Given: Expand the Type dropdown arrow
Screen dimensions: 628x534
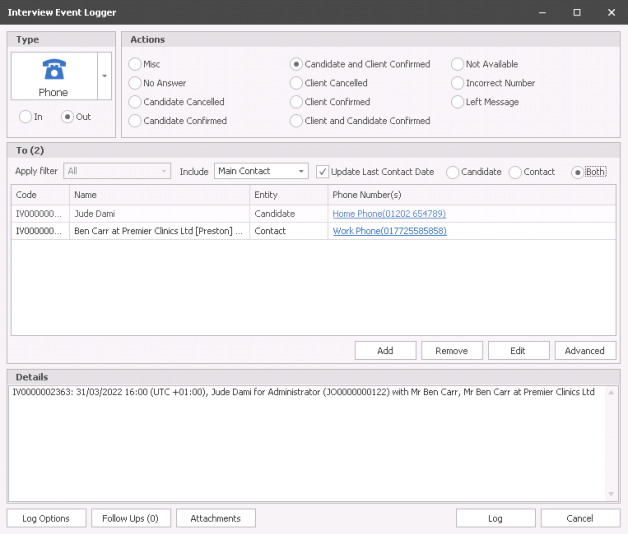Looking at the screenshot, I should [105, 76].
